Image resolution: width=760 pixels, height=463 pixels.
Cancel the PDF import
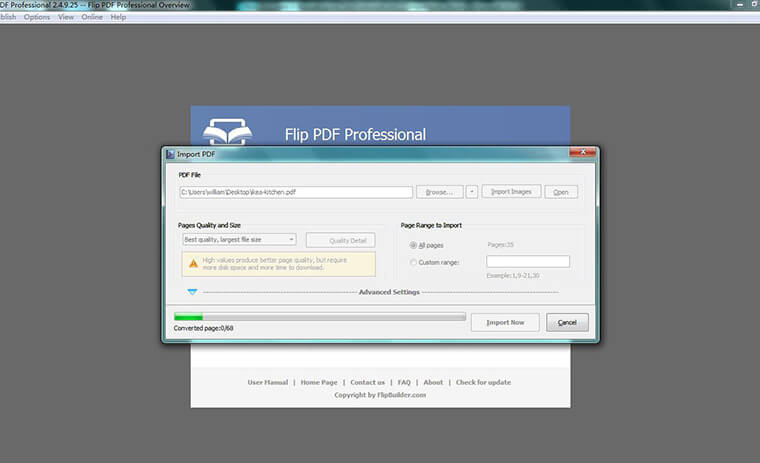[567, 322]
